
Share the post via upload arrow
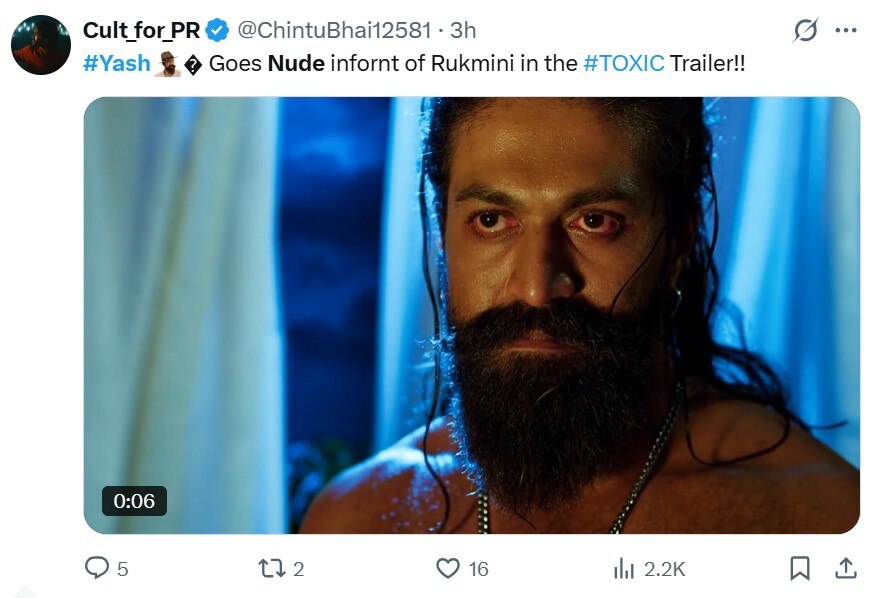(846, 568)
